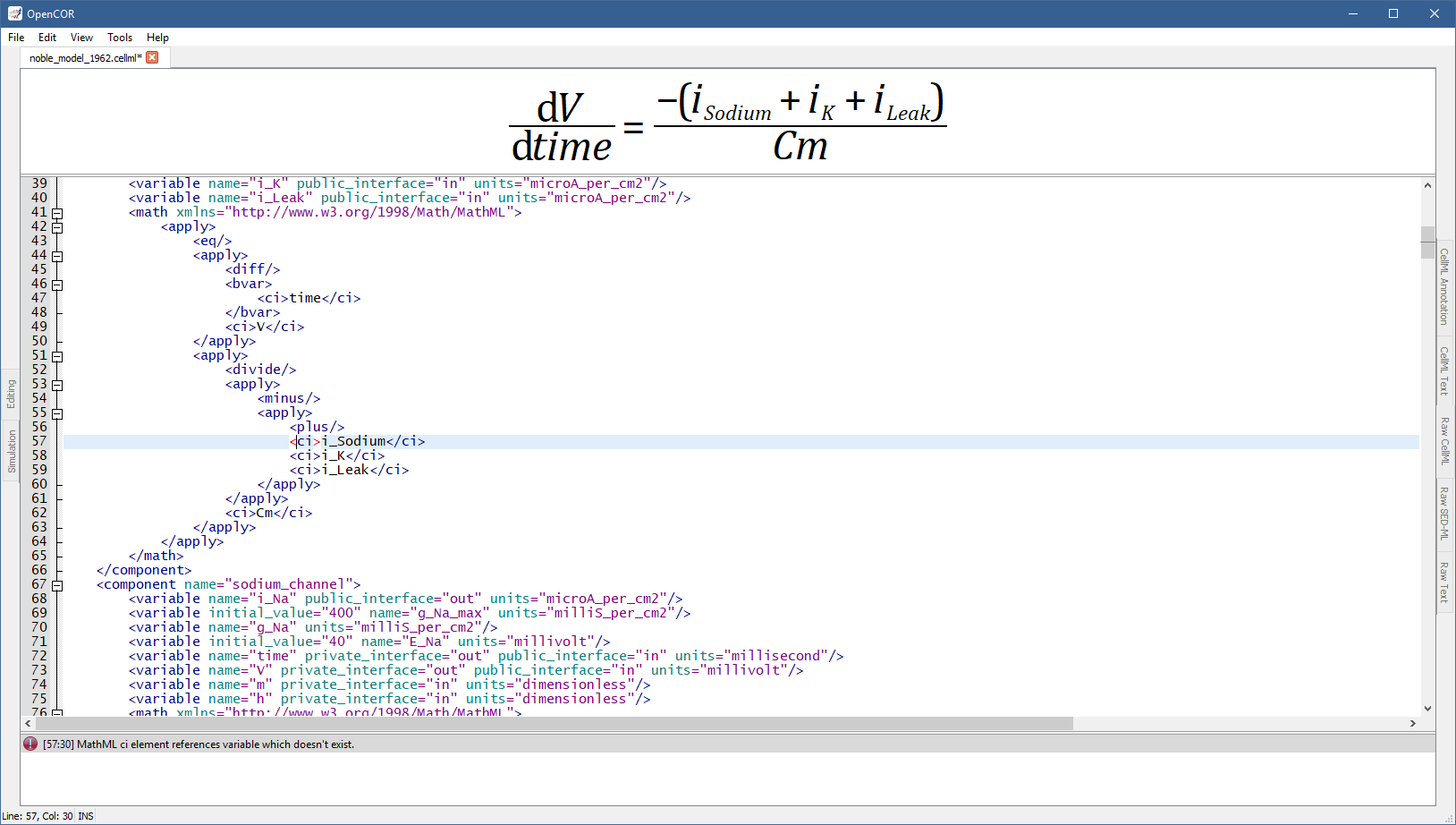This screenshot has width=1456, height=825.
Task: Open the View menu
Action: click(x=81, y=38)
